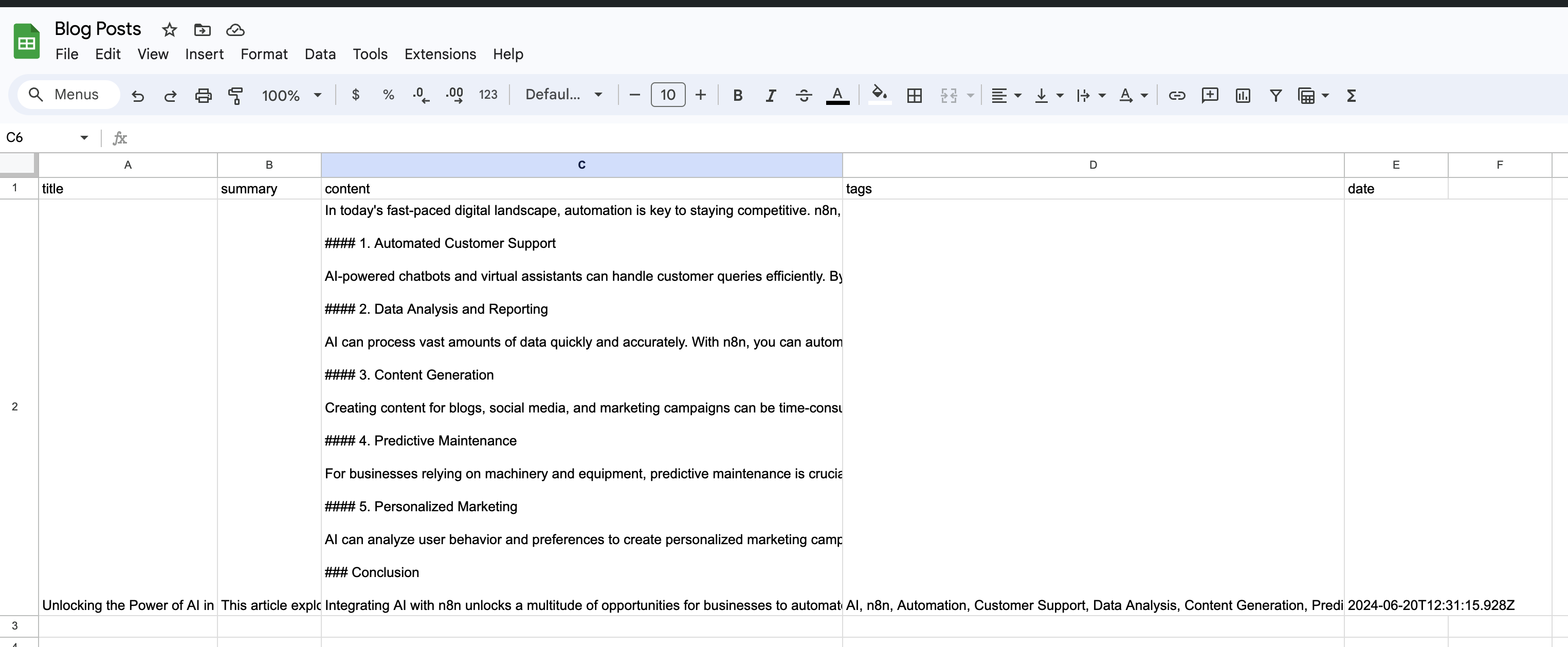Check cloud save status icon

click(x=235, y=30)
